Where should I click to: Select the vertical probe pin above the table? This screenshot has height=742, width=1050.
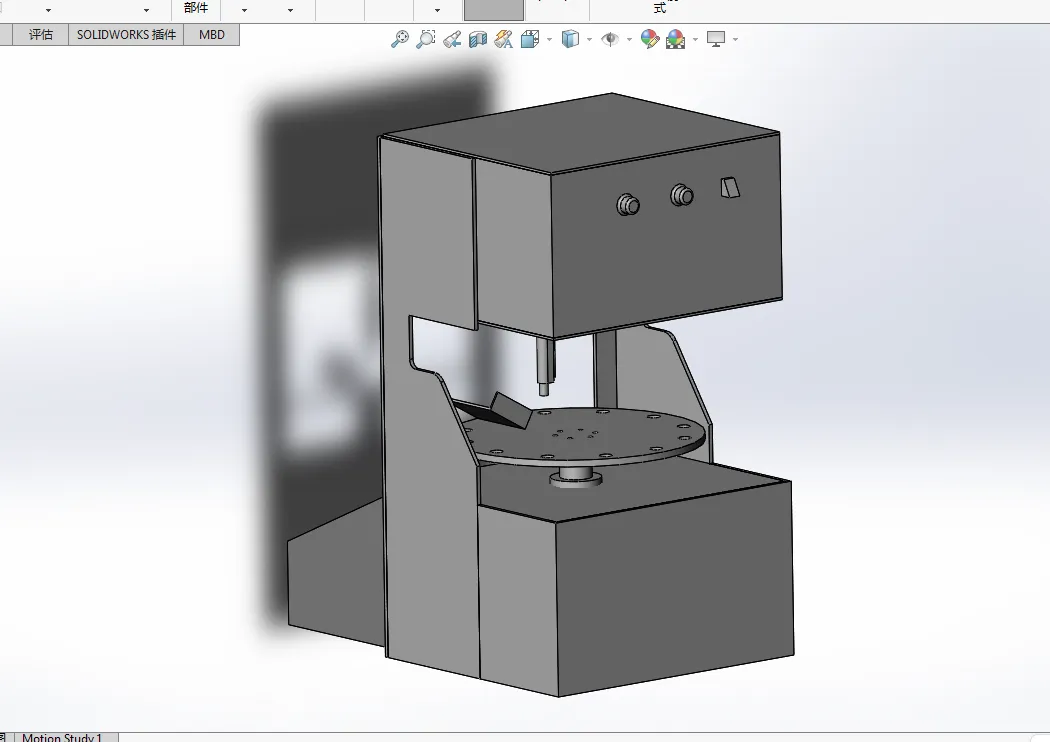click(544, 368)
